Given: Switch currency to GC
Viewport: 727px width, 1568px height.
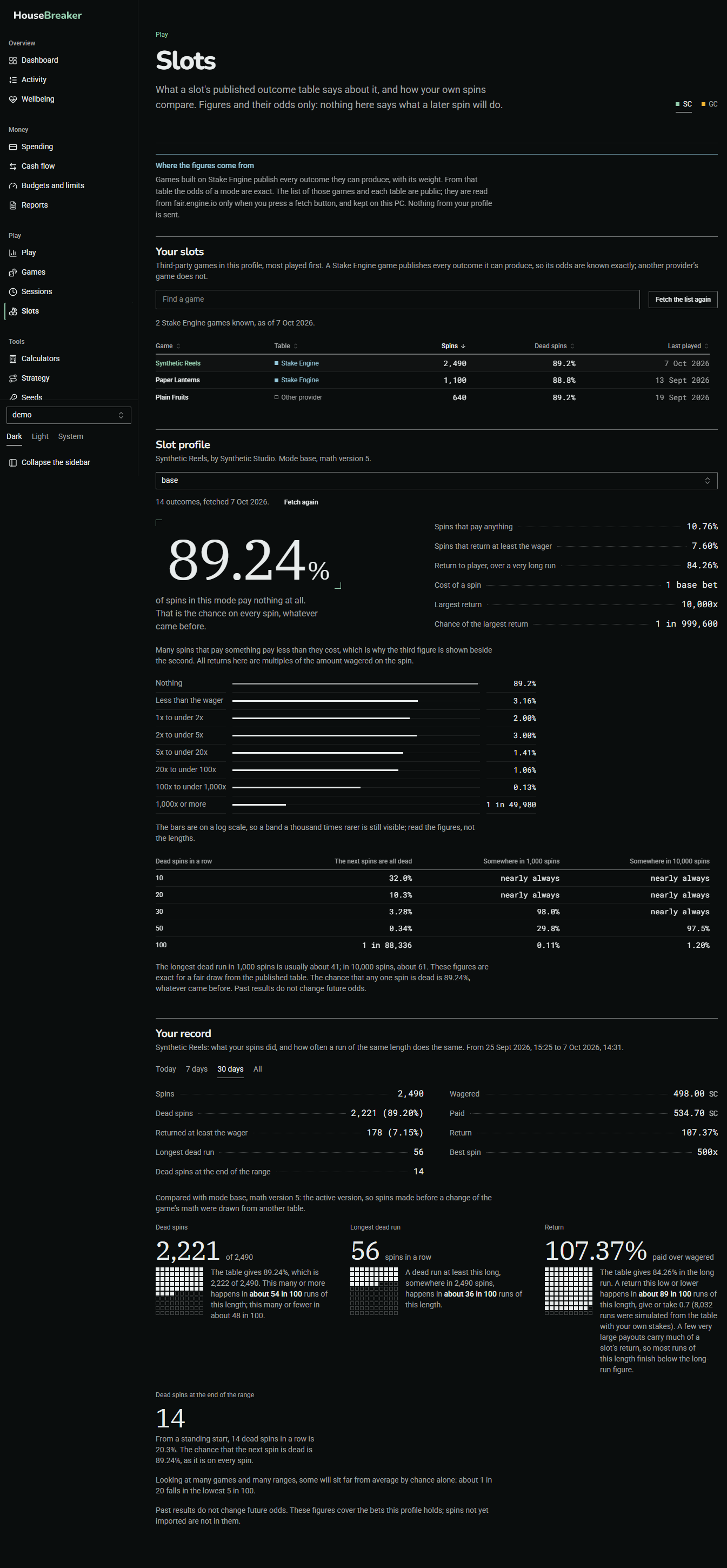Looking at the screenshot, I should (x=709, y=104).
